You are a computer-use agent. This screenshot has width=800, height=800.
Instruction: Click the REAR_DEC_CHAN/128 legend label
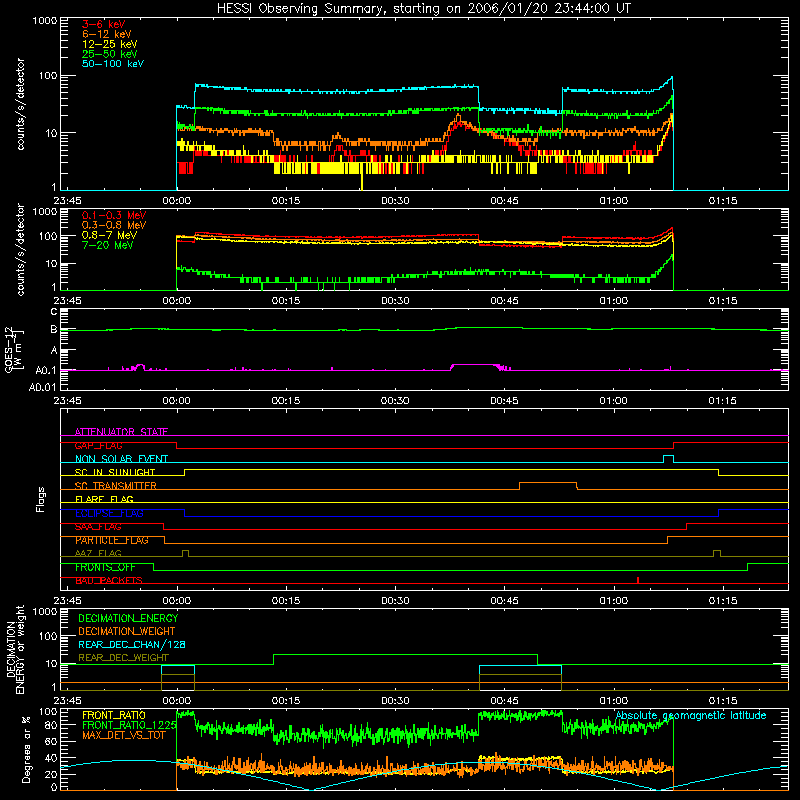pyautogui.click(x=131, y=644)
